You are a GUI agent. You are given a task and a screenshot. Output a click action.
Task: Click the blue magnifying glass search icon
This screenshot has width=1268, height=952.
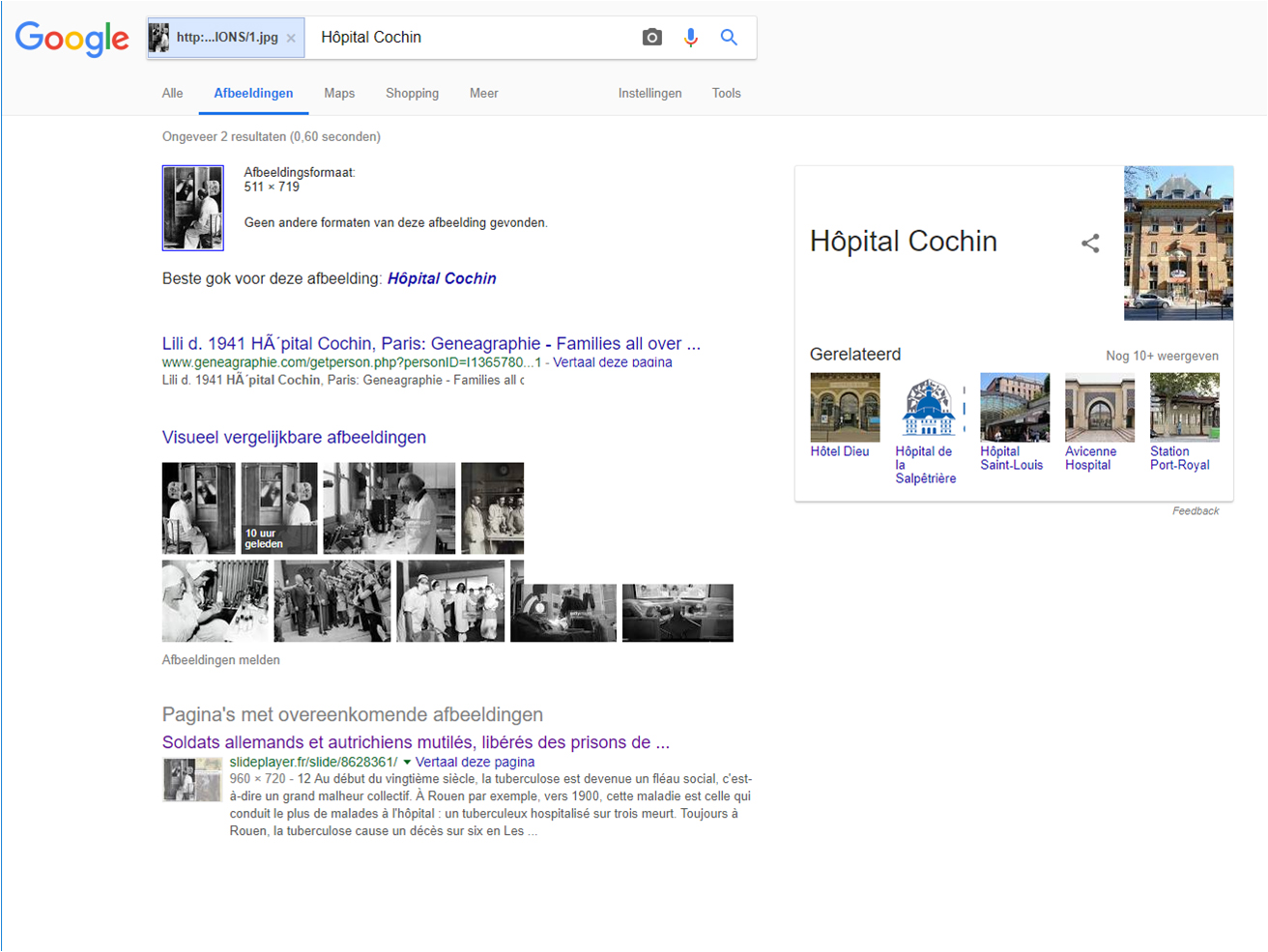pyautogui.click(x=729, y=38)
